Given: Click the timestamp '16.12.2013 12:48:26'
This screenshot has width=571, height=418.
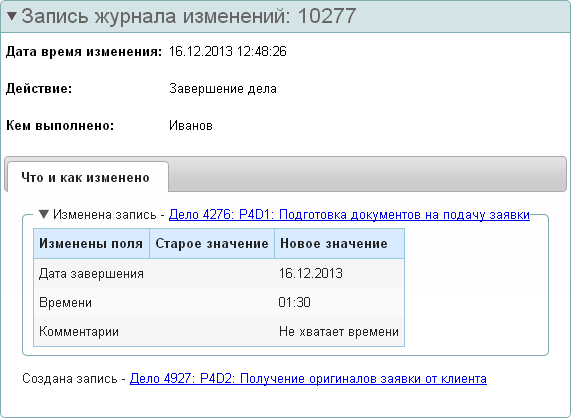Looking at the screenshot, I should click(228, 51).
